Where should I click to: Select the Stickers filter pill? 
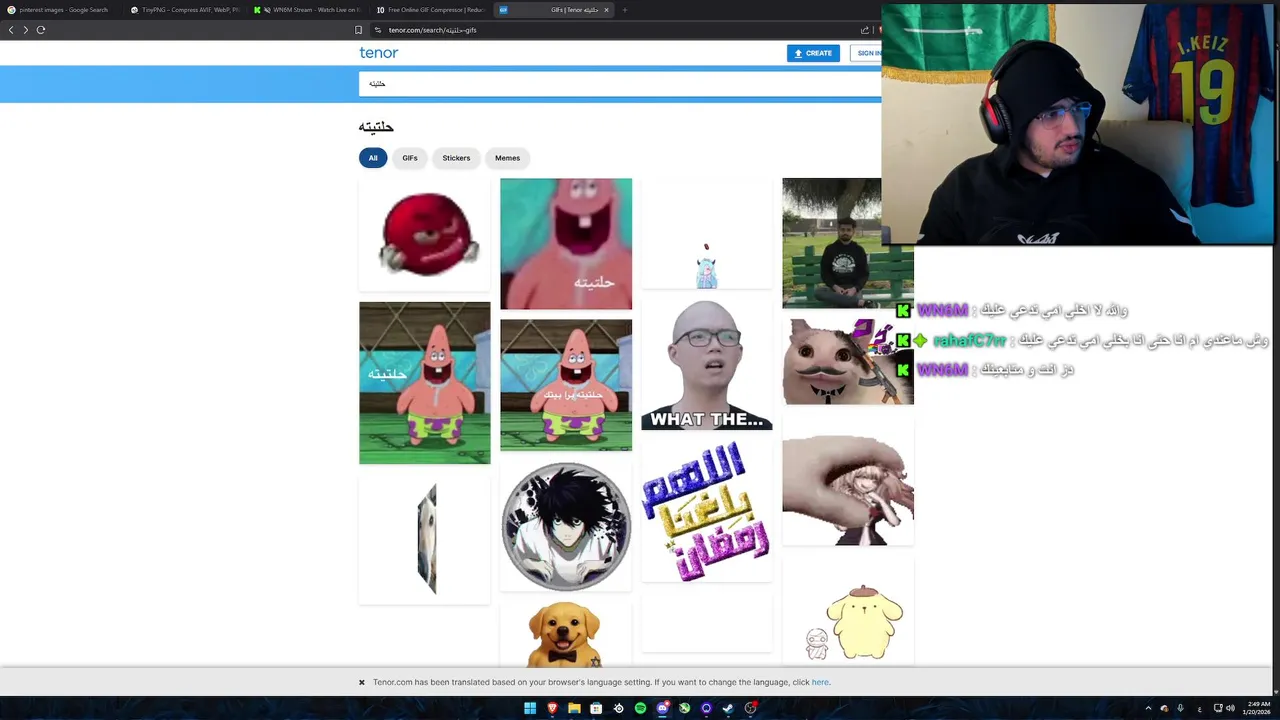(456, 158)
